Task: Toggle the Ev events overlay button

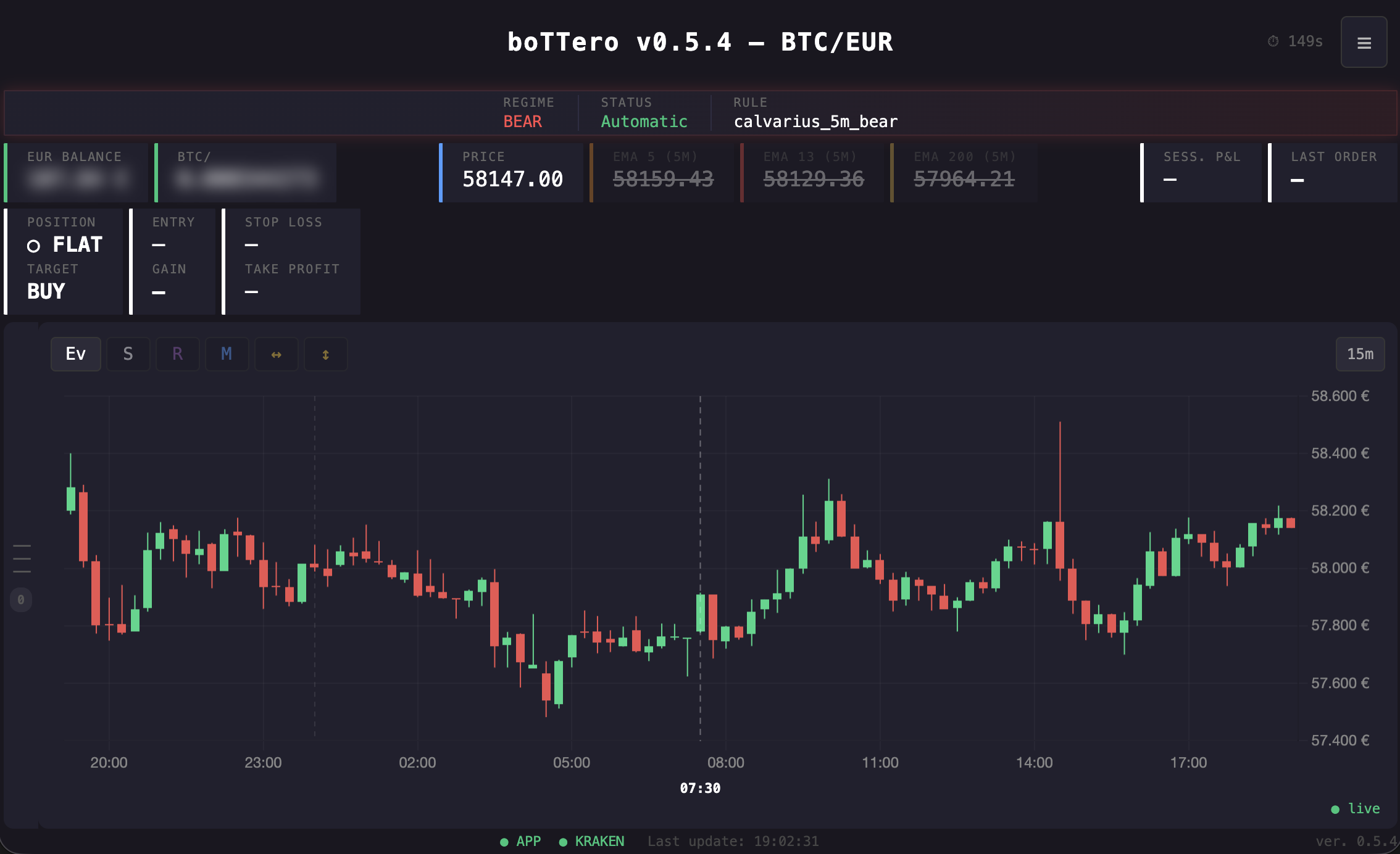Action: 75,354
